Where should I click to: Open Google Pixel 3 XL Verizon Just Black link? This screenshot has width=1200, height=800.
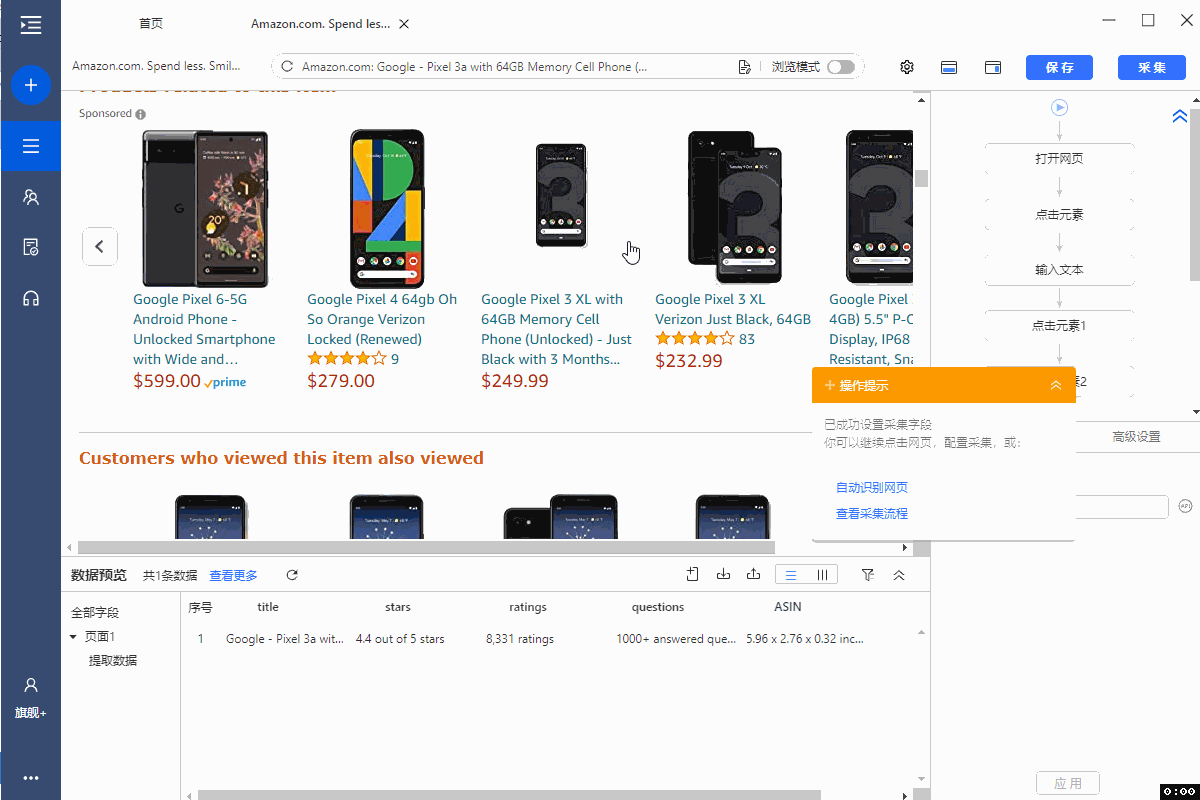tap(733, 309)
